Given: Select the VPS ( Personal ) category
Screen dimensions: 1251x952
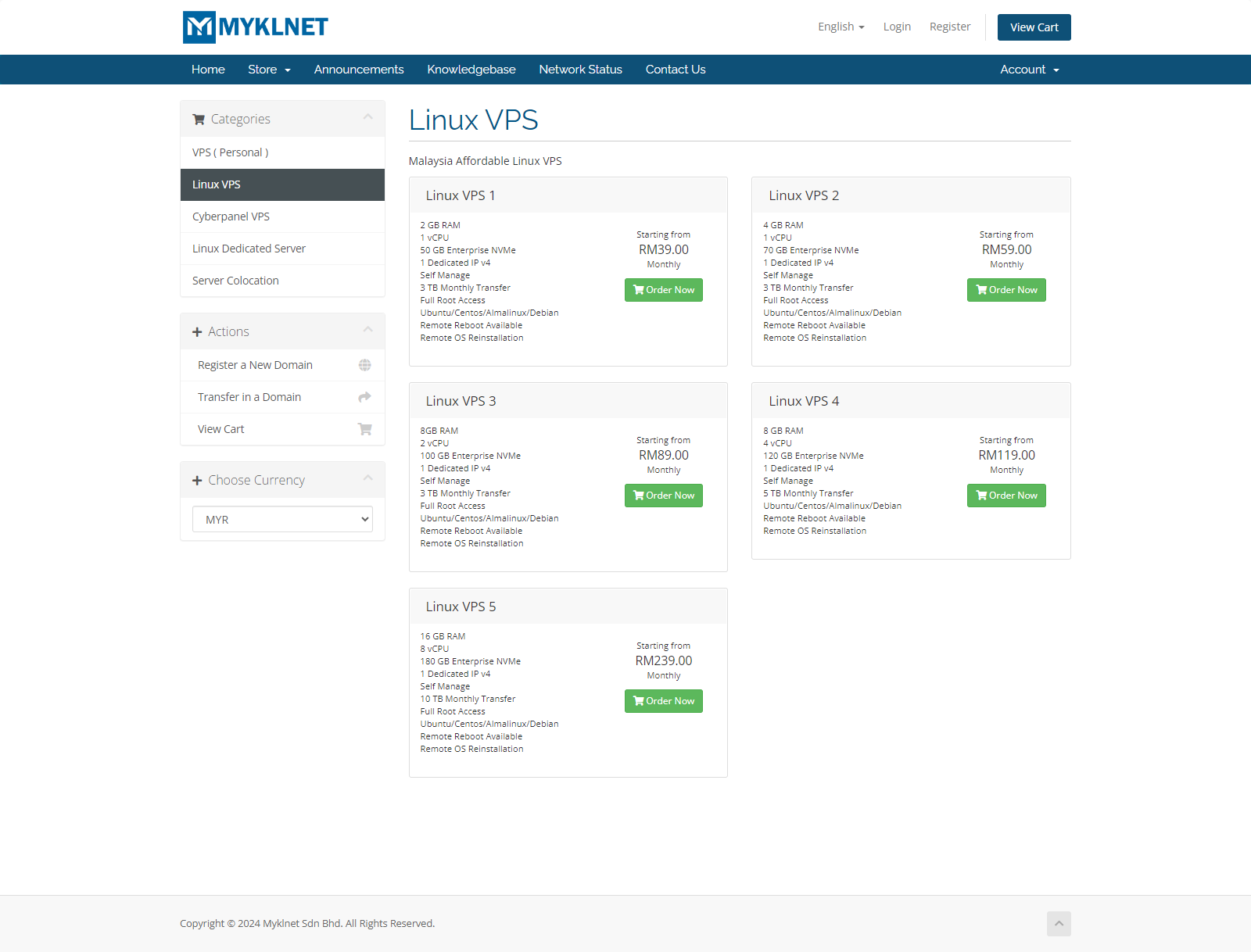Looking at the screenshot, I should pyautogui.click(x=282, y=152).
